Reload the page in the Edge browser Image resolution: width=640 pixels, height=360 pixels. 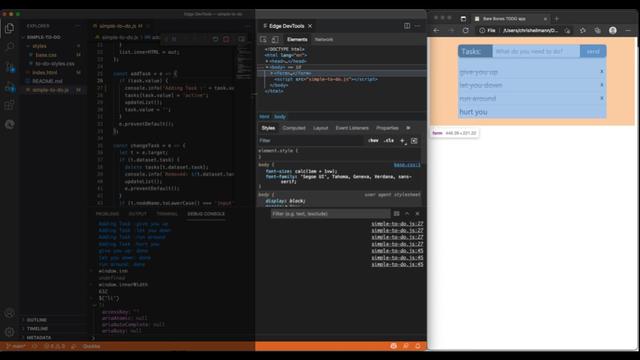click(465, 30)
